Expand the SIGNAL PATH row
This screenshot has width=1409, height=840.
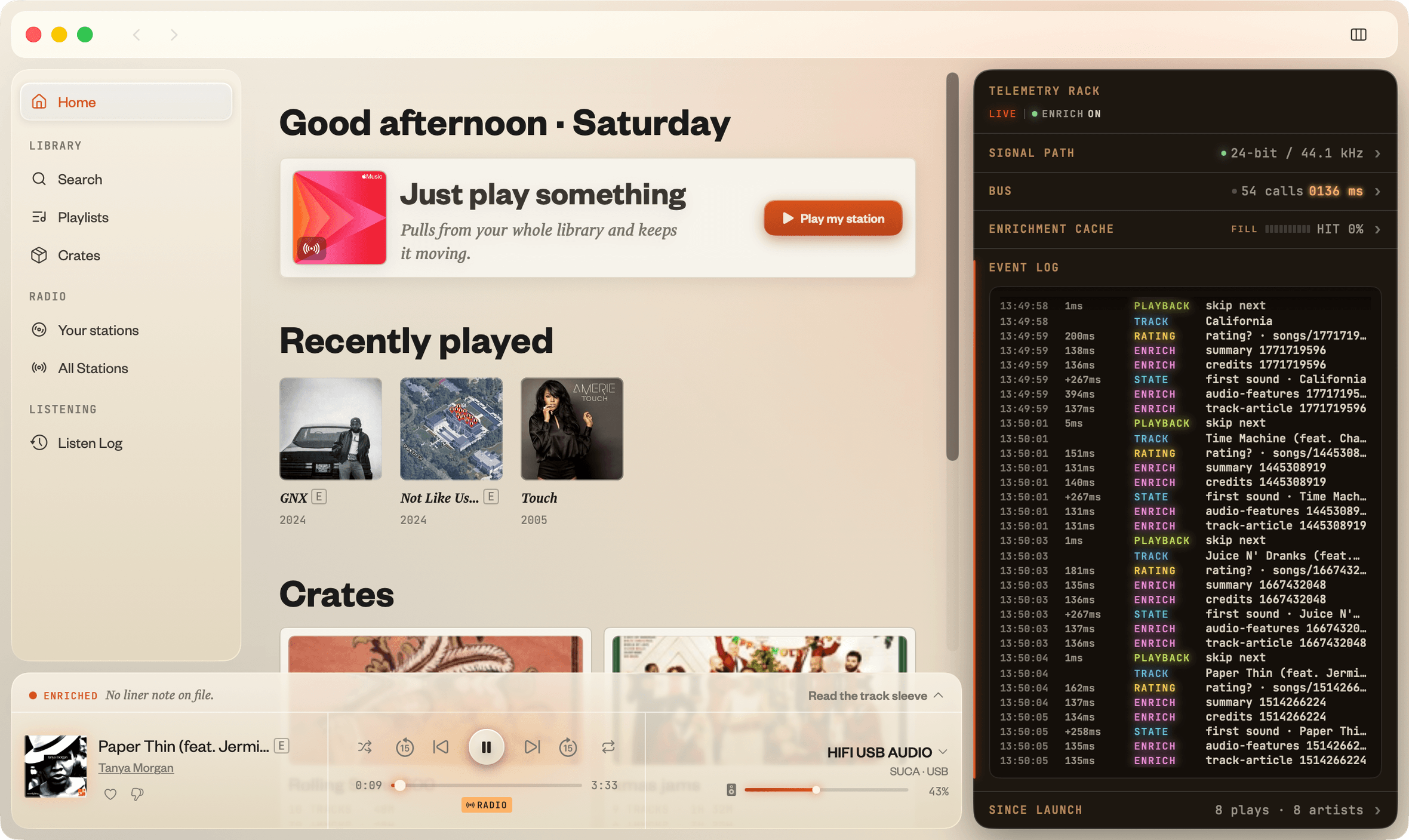1185,153
